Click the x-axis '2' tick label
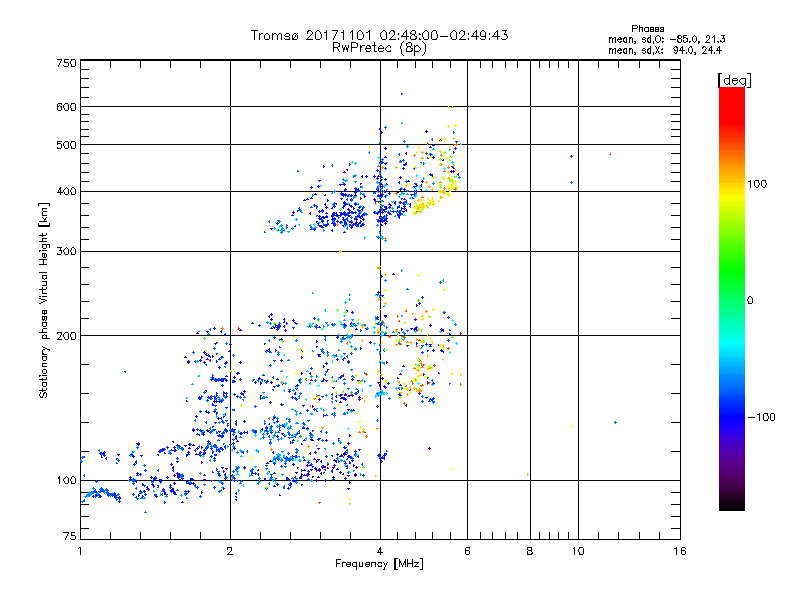 230,551
